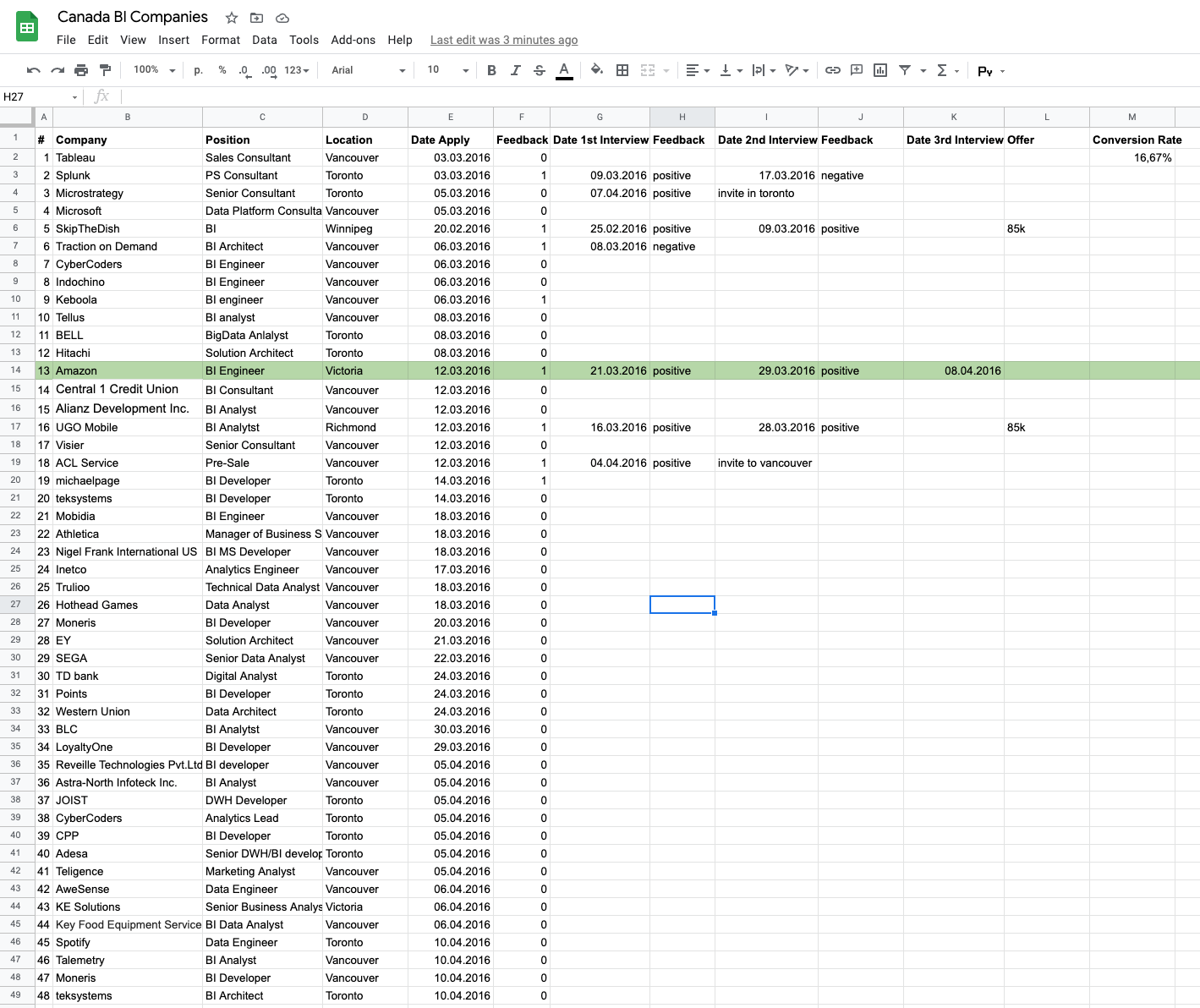This screenshot has width=1200, height=1008.
Task: Toggle bold formatting
Action: (491, 70)
